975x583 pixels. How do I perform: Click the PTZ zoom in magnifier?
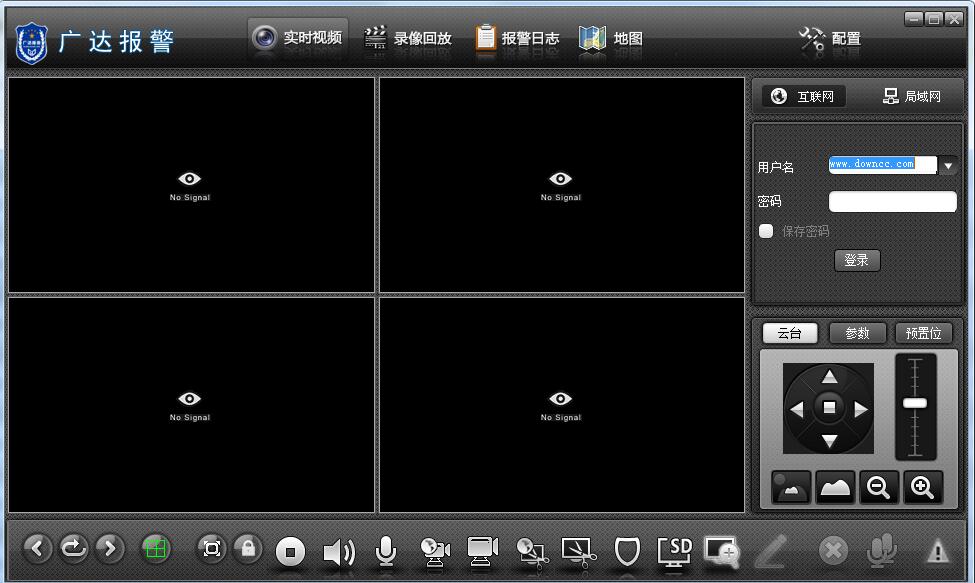[x=922, y=487]
